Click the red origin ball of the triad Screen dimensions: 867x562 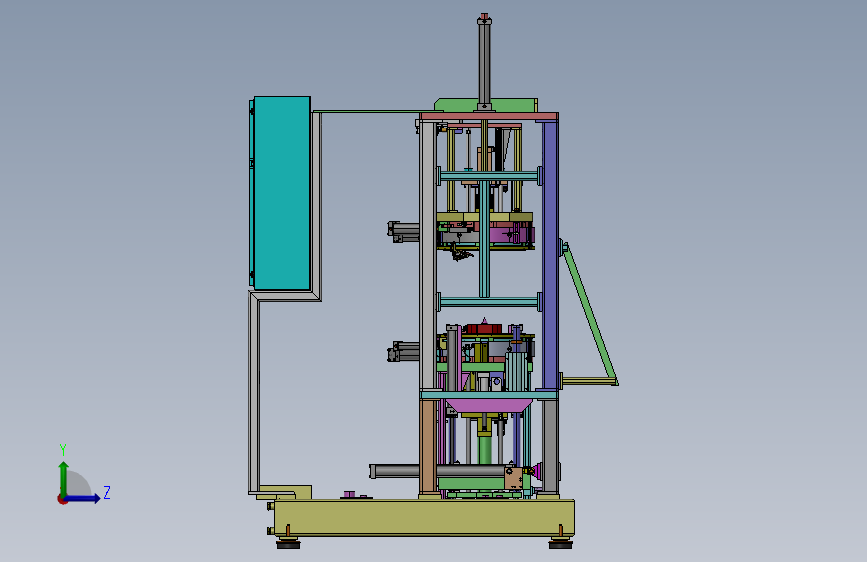62,499
